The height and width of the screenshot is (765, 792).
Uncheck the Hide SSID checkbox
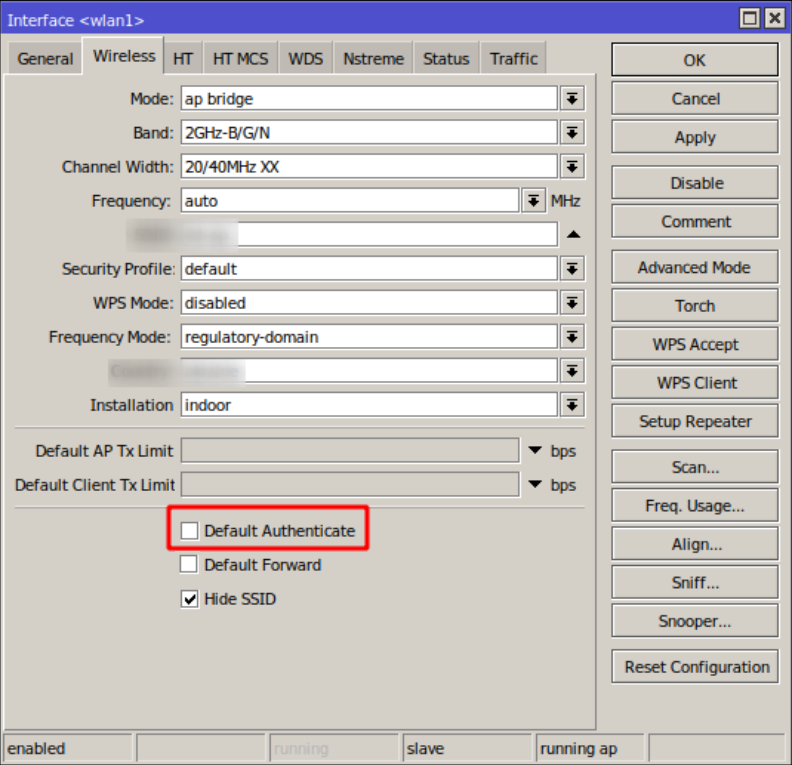[189, 599]
